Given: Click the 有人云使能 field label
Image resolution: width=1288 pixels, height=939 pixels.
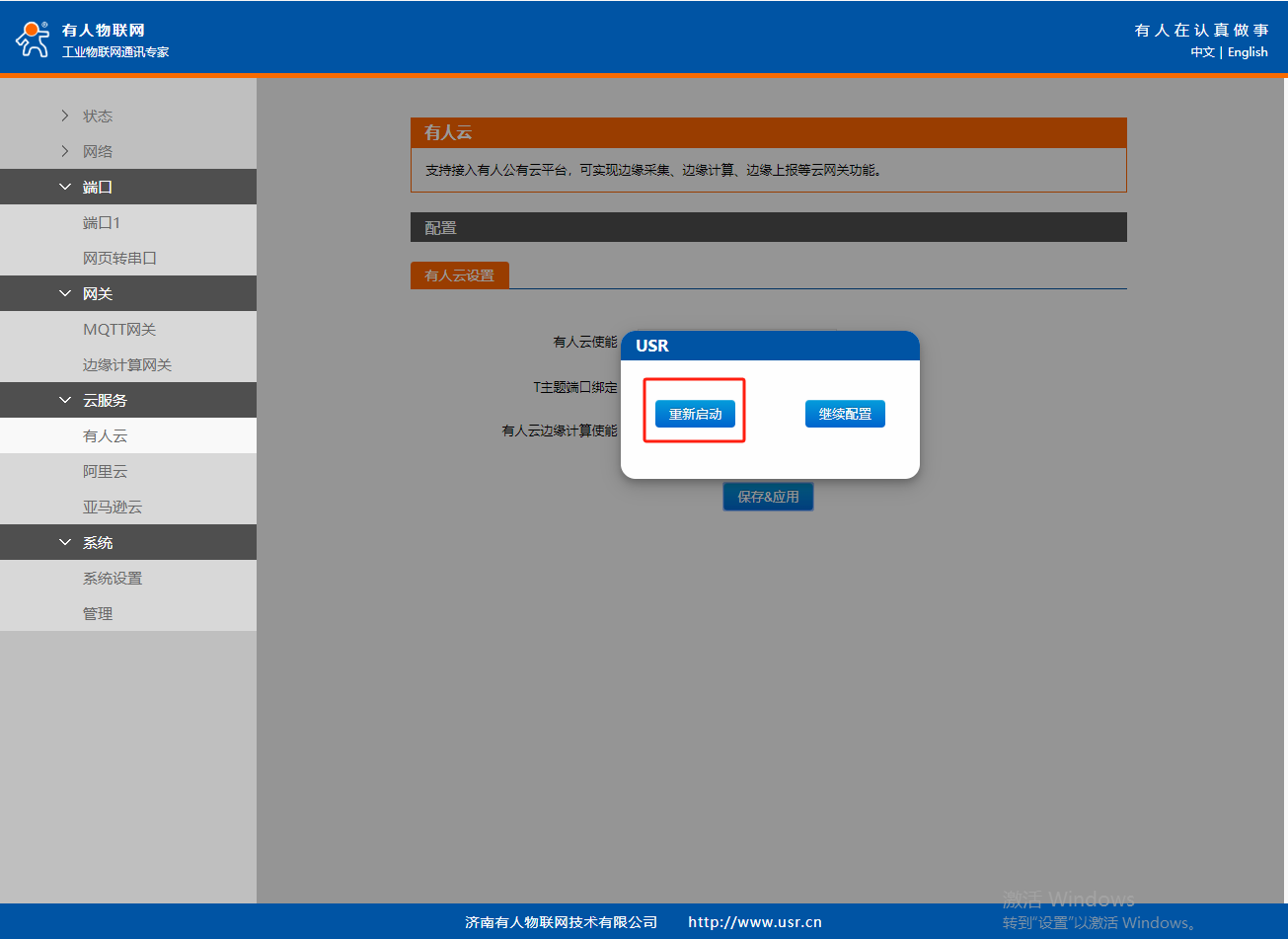Looking at the screenshot, I should [x=585, y=342].
